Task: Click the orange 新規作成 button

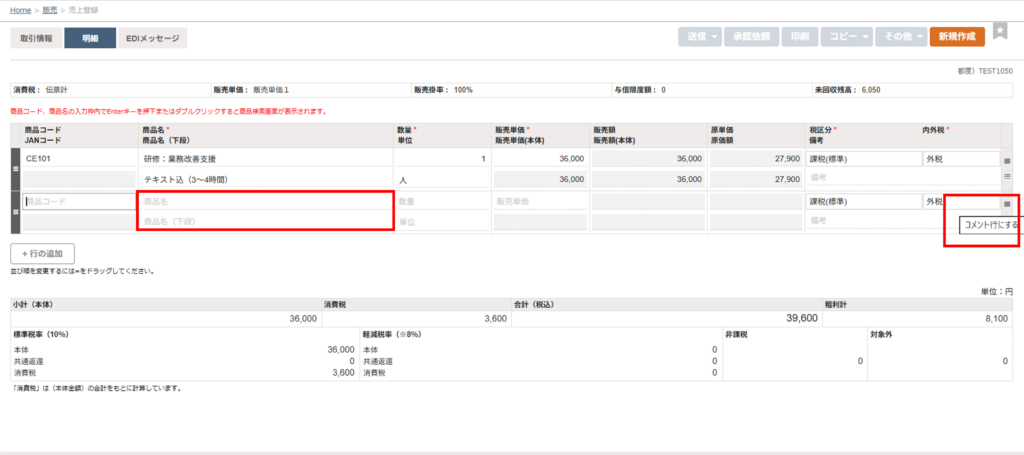Action: pos(957,37)
